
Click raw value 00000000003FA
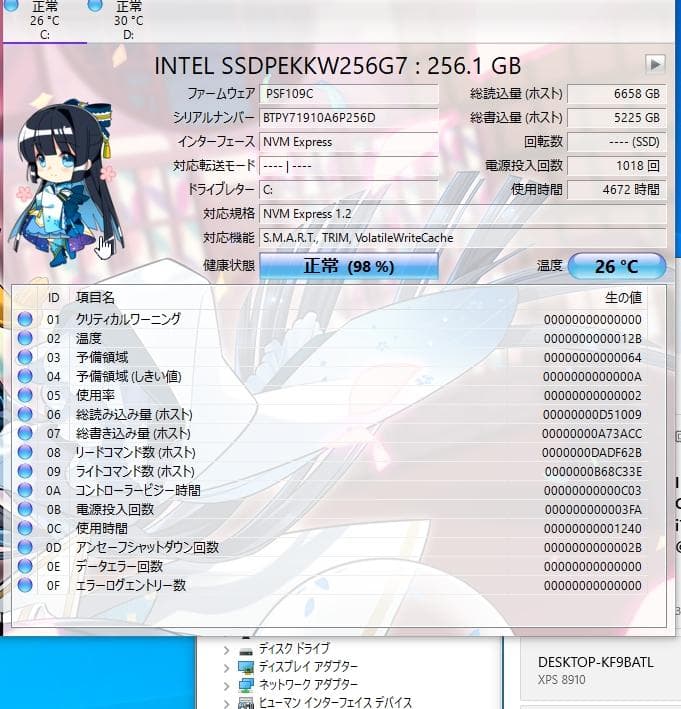pos(593,510)
